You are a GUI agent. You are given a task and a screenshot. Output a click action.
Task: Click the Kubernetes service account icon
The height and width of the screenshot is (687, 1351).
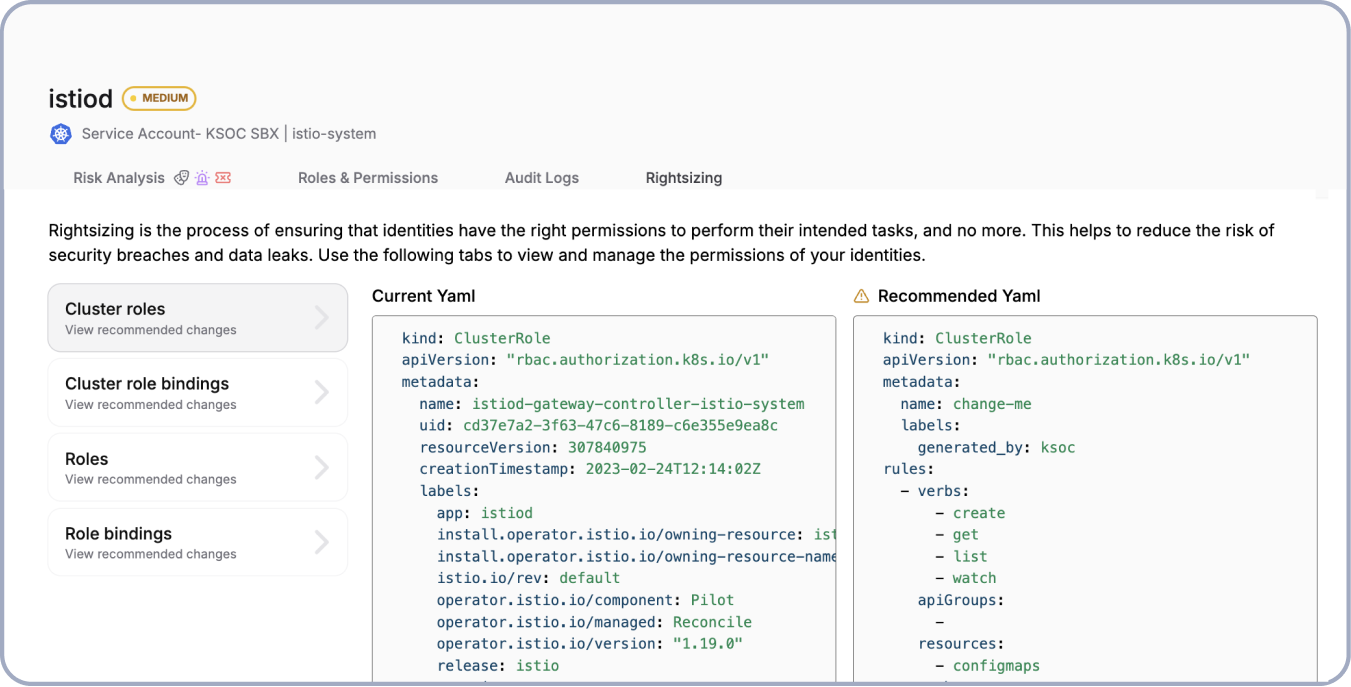coord(61,134)
